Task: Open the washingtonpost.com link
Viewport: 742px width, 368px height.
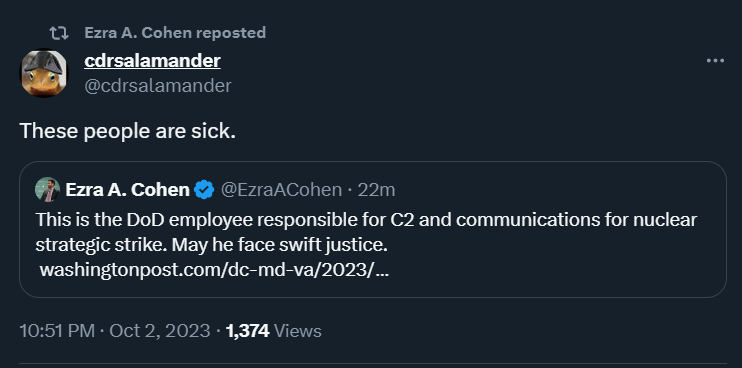Action: [x=214, y=270]
